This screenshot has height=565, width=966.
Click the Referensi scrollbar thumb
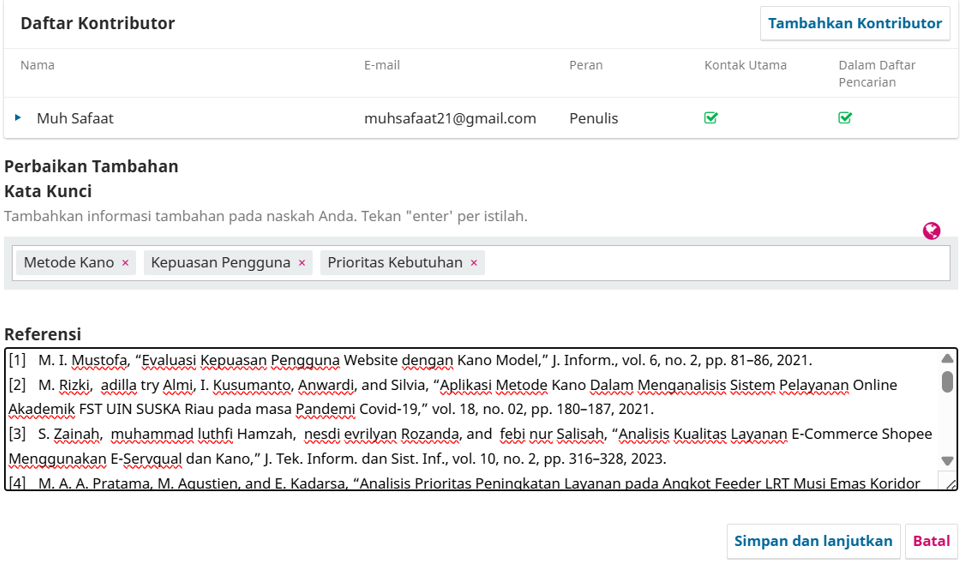pos(948,381)
